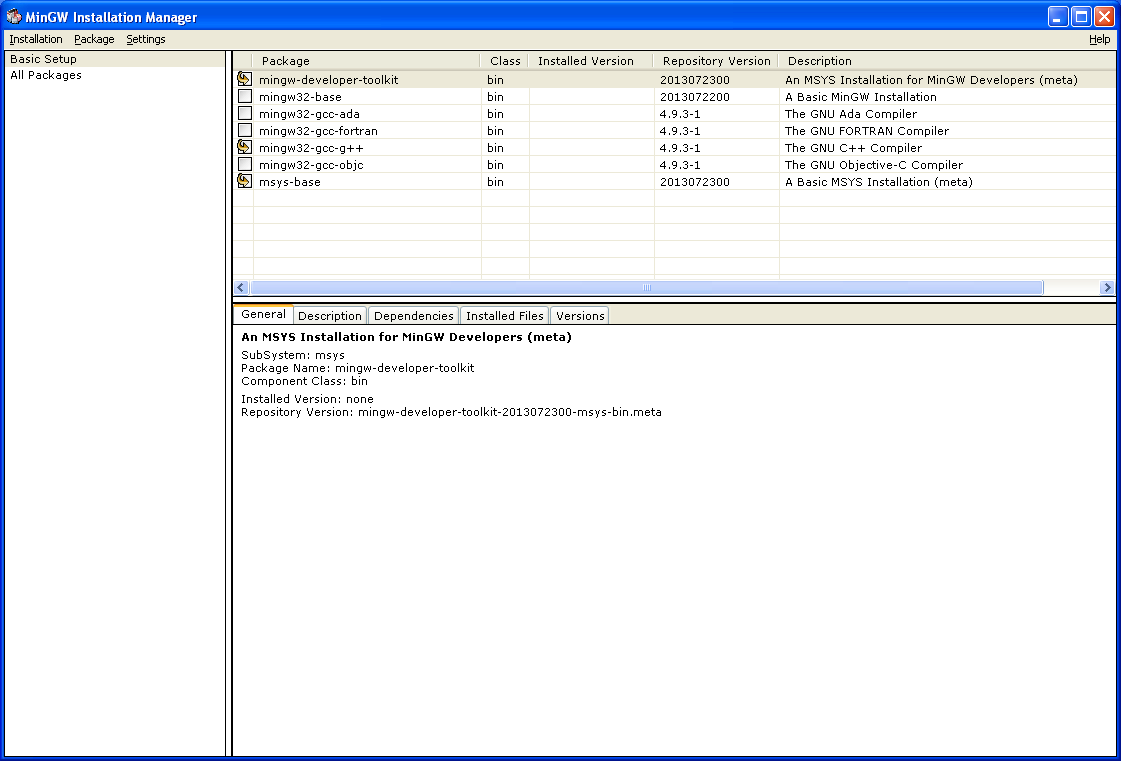1121x761 pixels.
Task: Open the Installation menu
Action: coord(36,39)
